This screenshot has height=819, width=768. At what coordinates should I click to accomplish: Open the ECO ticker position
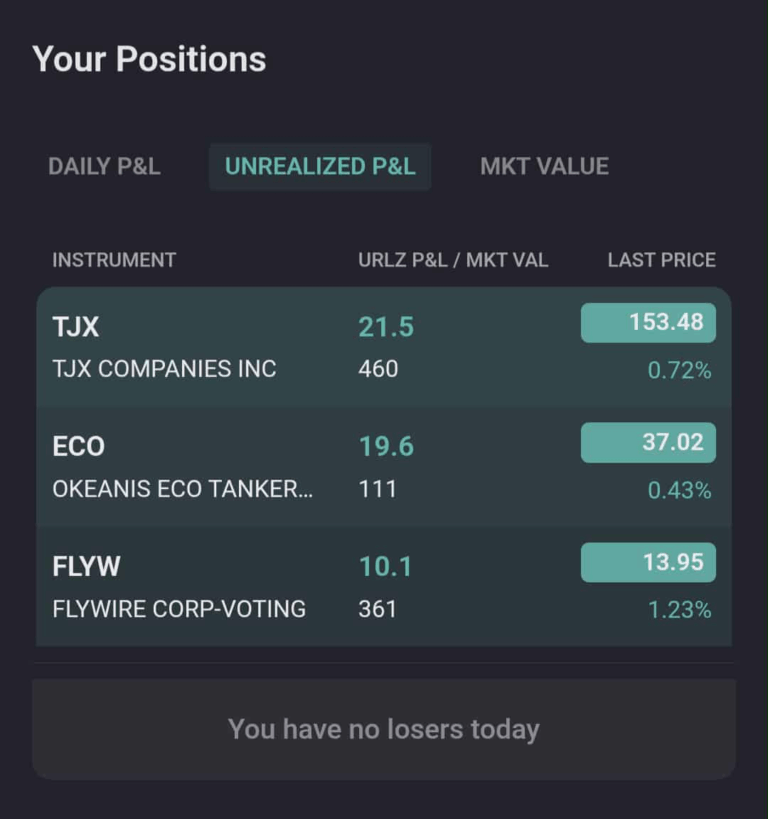[78, 447]
